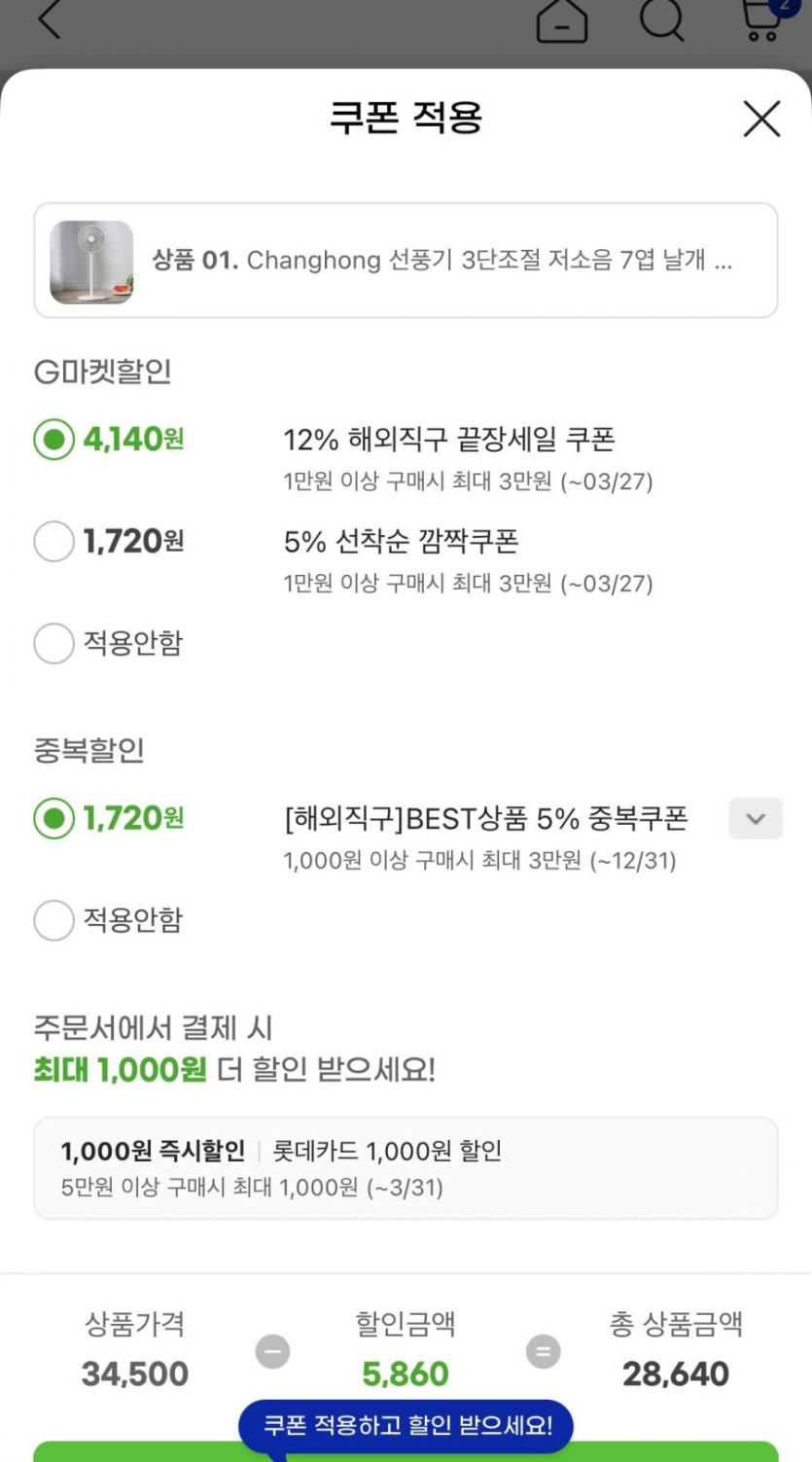Open the Changhong fan product thumbnail
Viewport: 812px width, 1462px height.
(91, 262)
